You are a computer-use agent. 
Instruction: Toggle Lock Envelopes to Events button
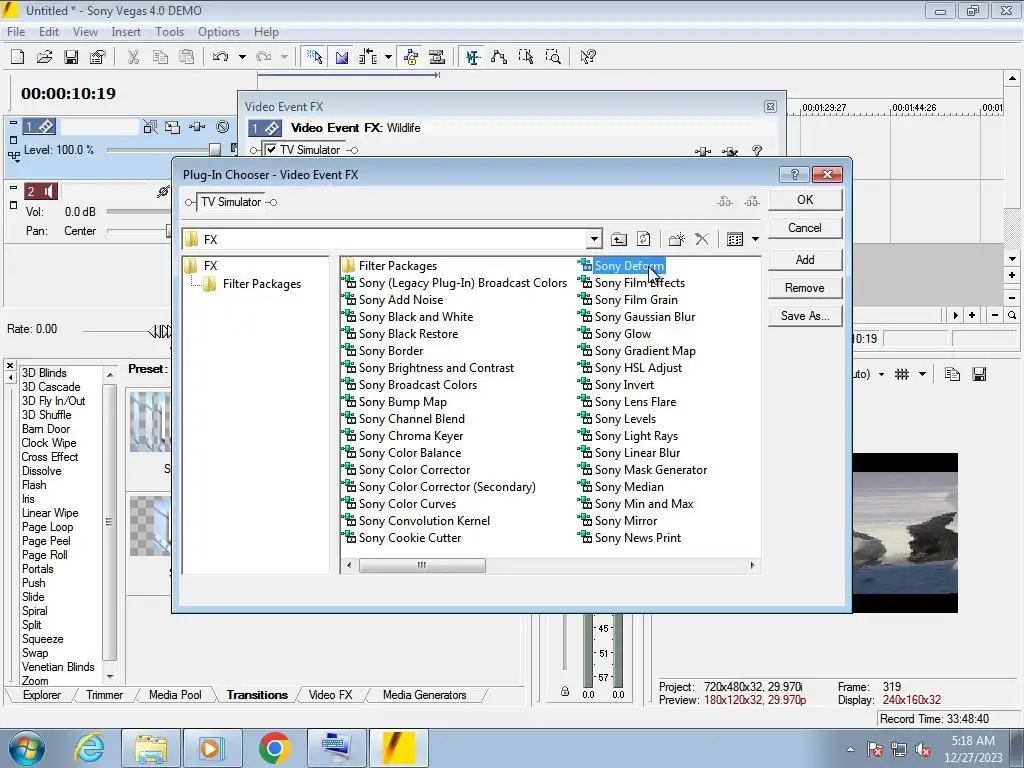point(411,57)
